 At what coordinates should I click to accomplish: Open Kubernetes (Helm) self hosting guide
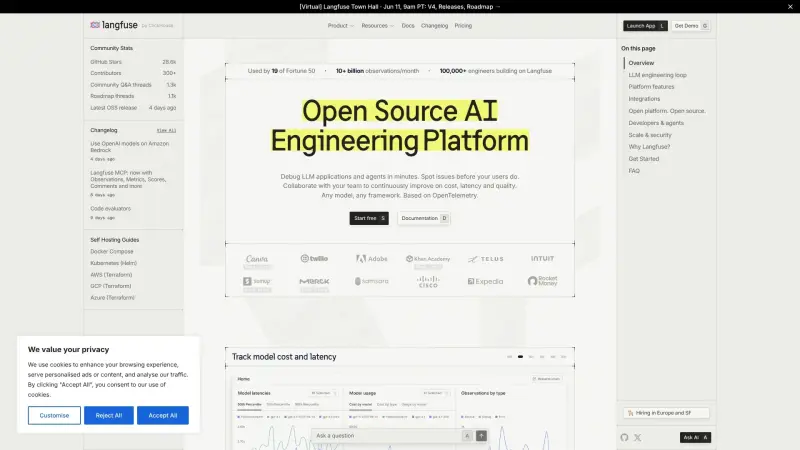tap(113, 263)
